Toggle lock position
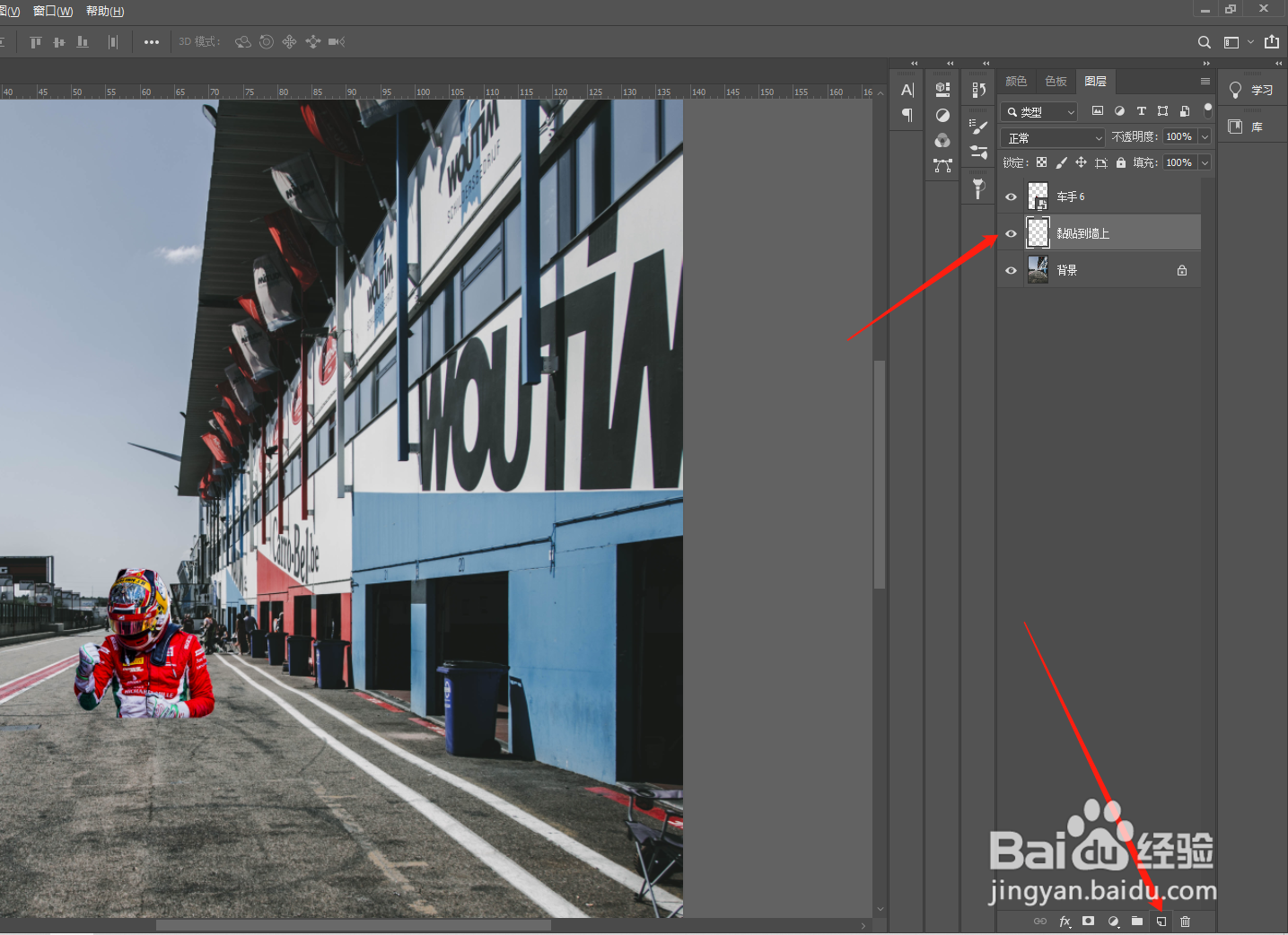 [1081, 162]
